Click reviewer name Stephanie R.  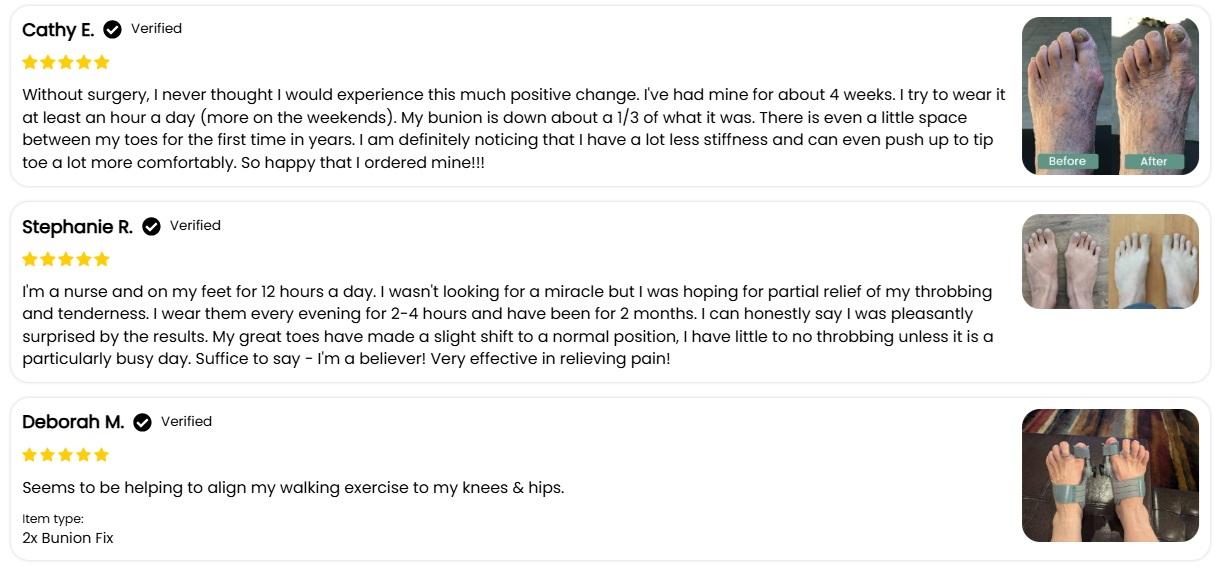[x=77, y=227]
